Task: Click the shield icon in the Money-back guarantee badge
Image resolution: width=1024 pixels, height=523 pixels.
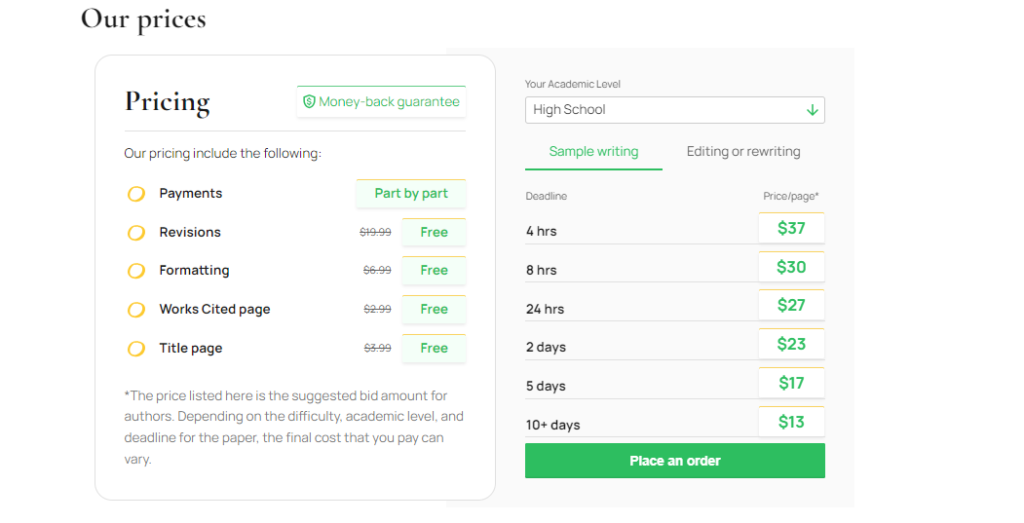Action: pos(309,101)
